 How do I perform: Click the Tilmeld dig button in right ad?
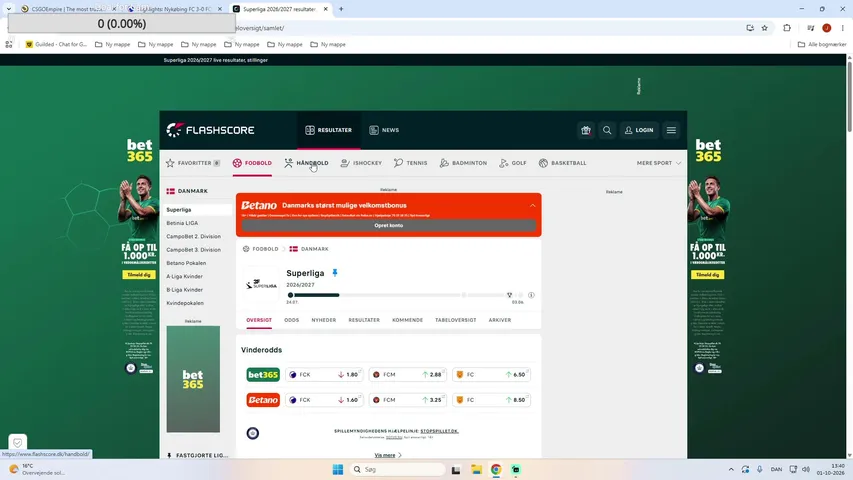(707, 275)
